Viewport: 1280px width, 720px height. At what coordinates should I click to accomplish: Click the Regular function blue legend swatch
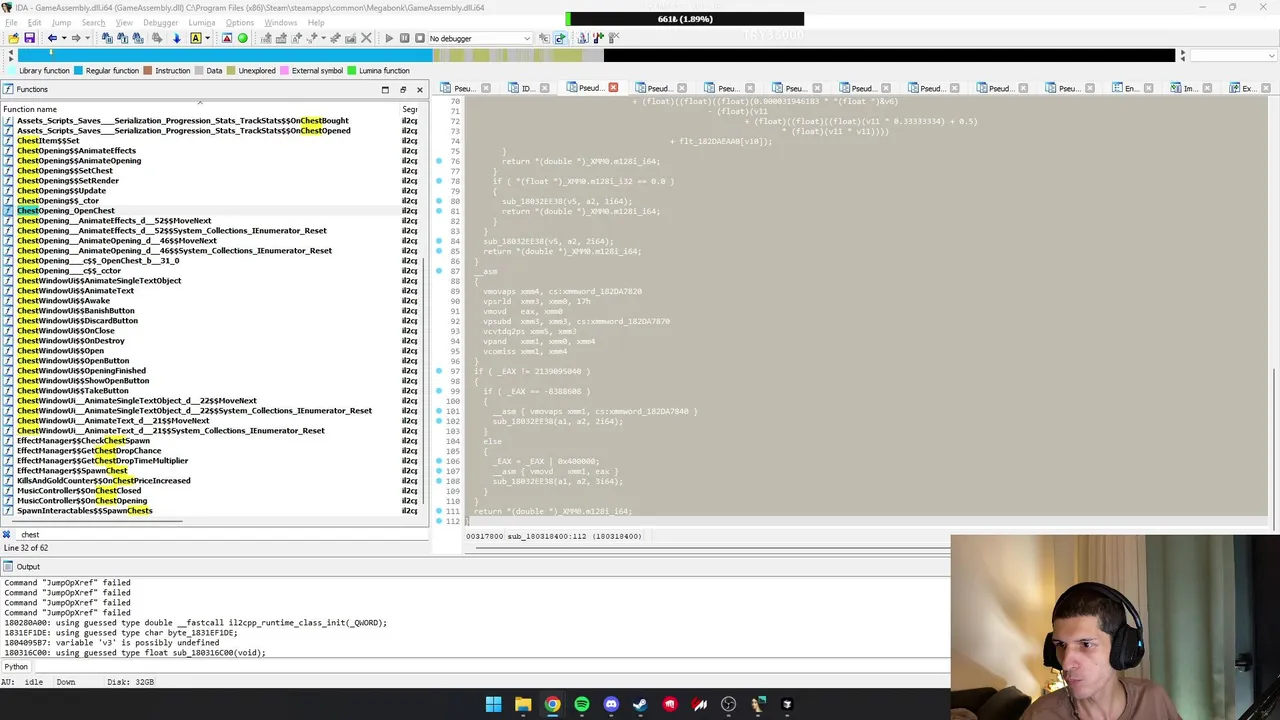click(x=78, y=71)
